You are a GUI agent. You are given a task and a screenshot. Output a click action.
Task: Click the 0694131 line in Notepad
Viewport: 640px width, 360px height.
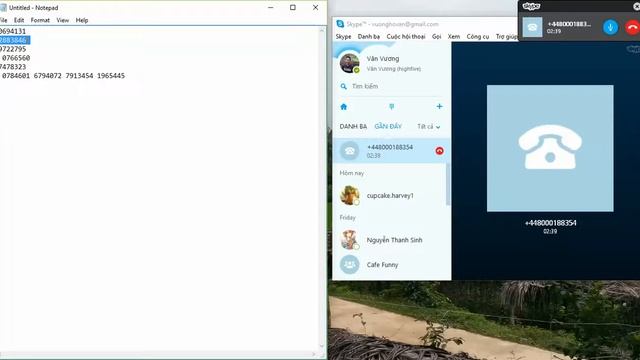[13, 31]
